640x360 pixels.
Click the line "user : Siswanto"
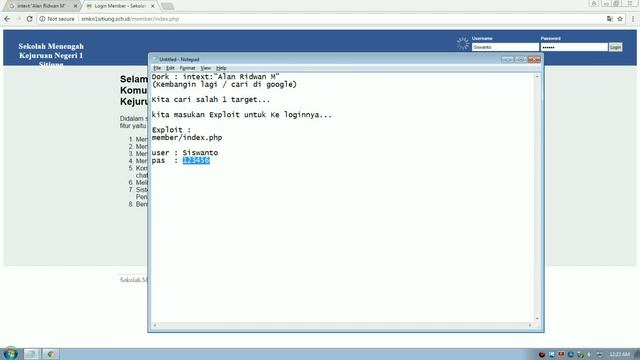pyautogui.click(x=185, y=153)
